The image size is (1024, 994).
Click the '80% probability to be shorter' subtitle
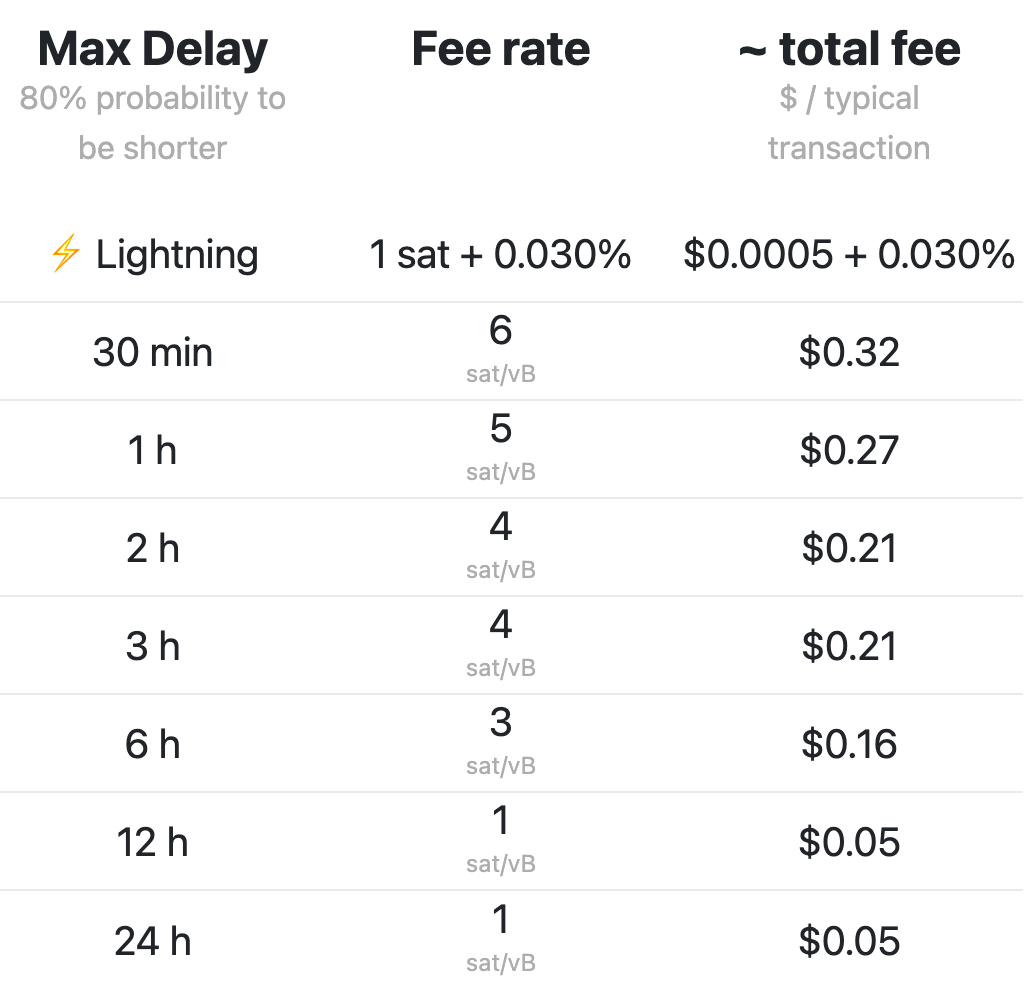[153, 123]
